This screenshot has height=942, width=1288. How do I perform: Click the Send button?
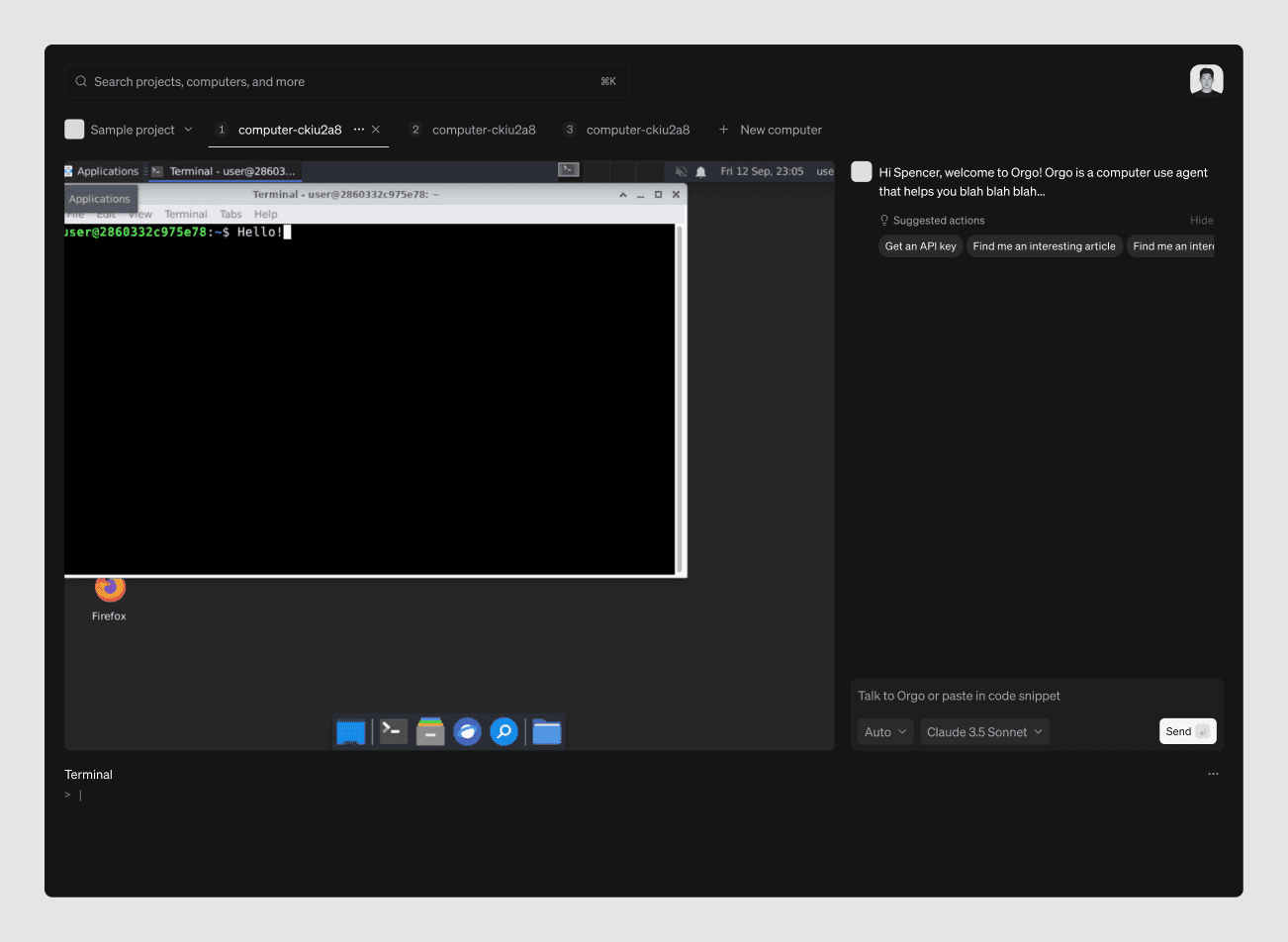click(1187, 731)
